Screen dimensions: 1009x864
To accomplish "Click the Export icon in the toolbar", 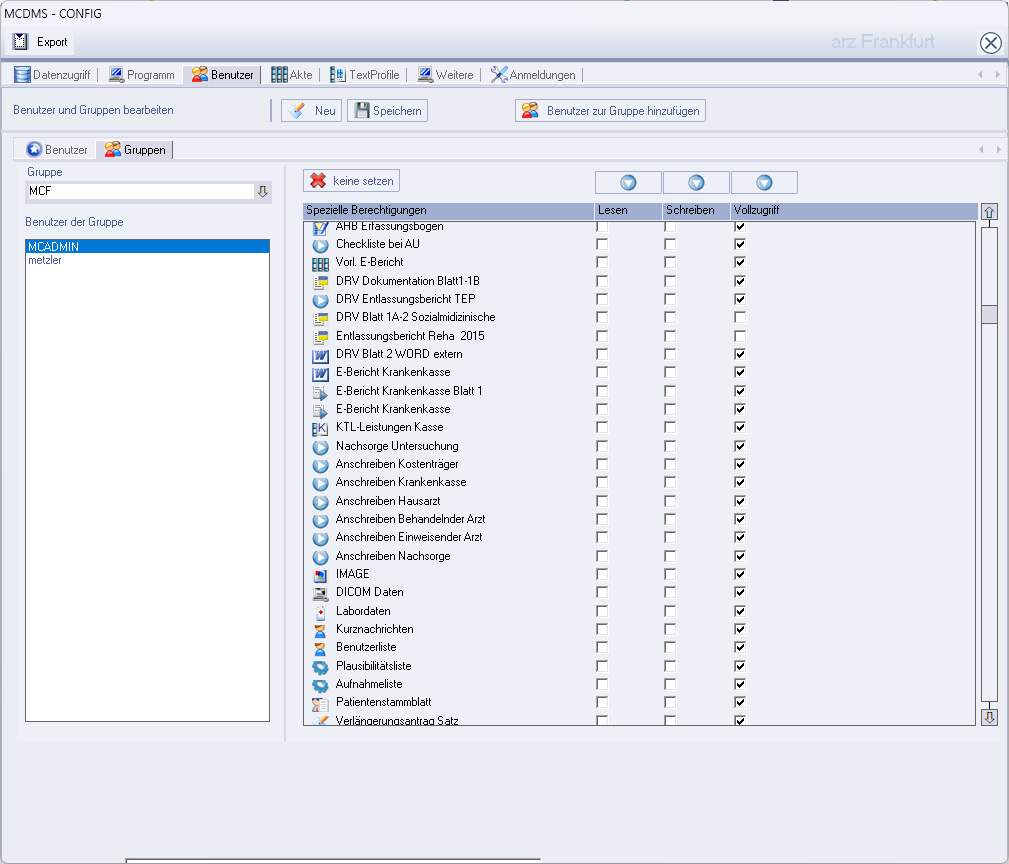I will pos(20,42).
